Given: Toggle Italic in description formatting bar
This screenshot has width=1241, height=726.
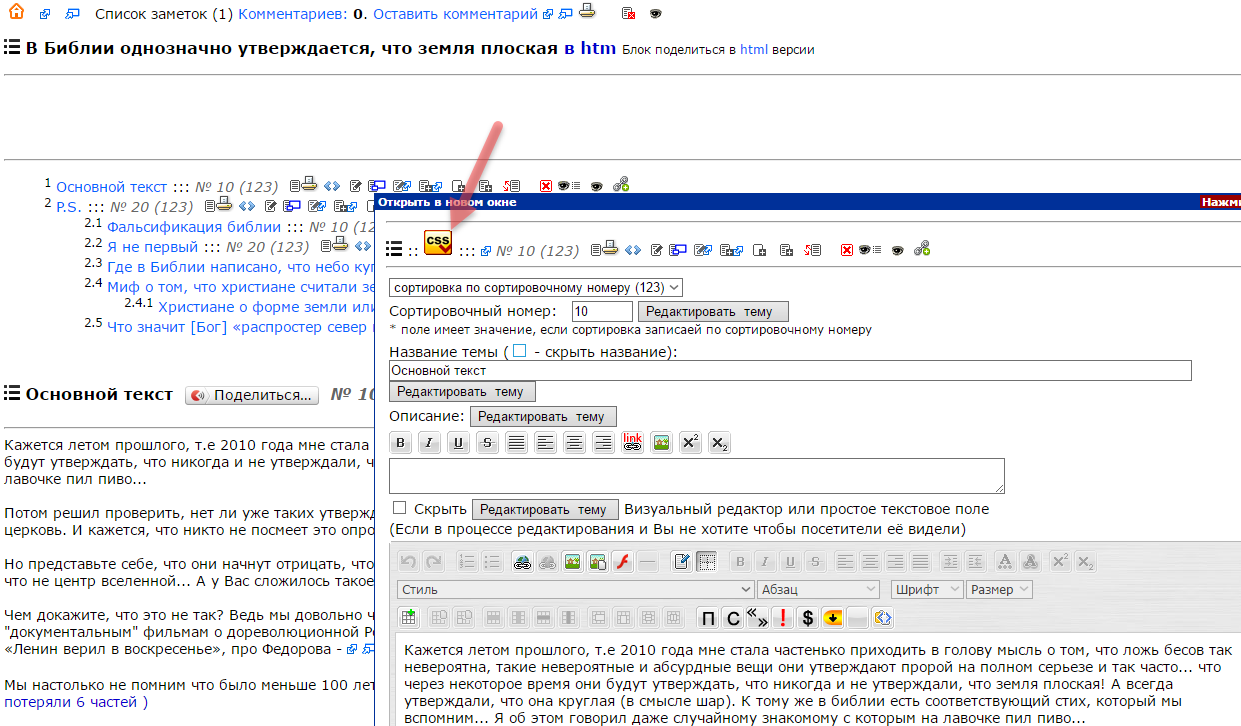Looking at the screenshot, I should (430, 443).
